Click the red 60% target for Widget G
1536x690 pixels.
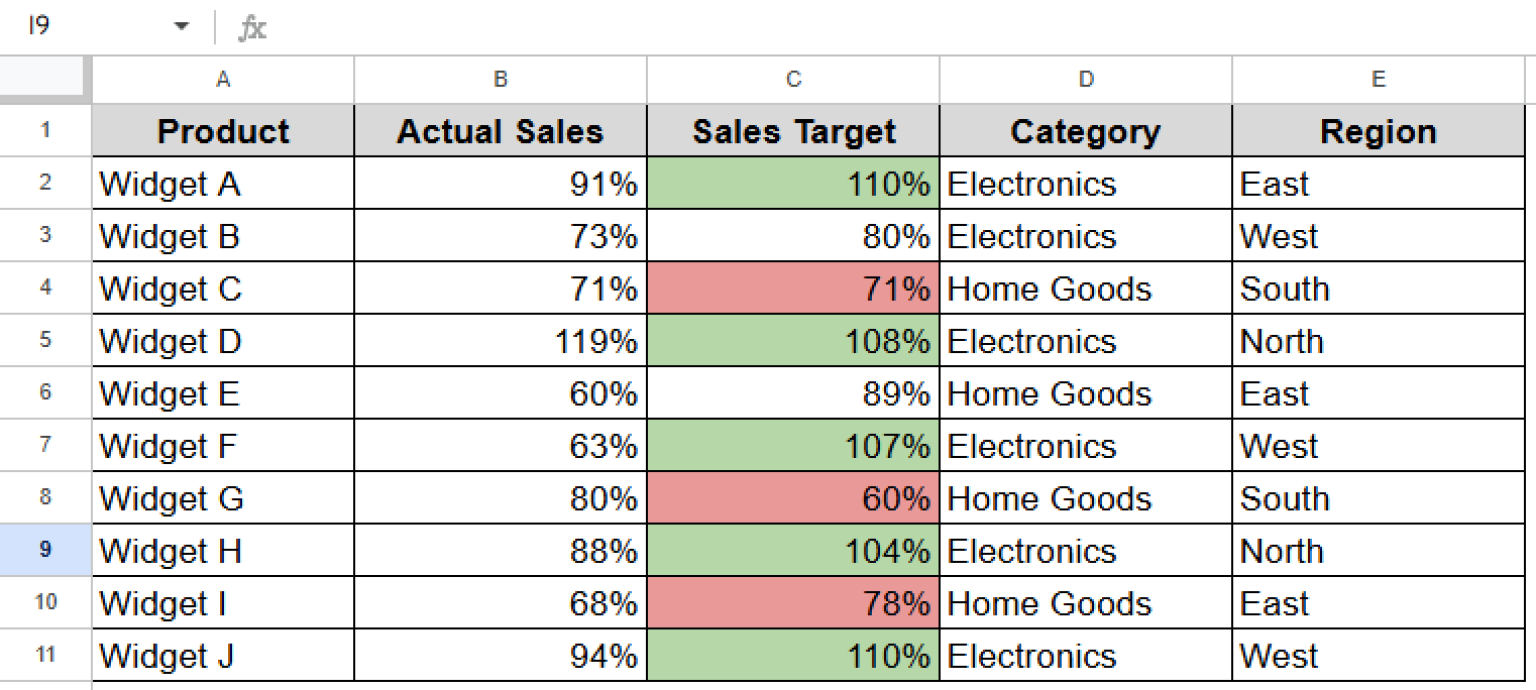click(792, 498)
